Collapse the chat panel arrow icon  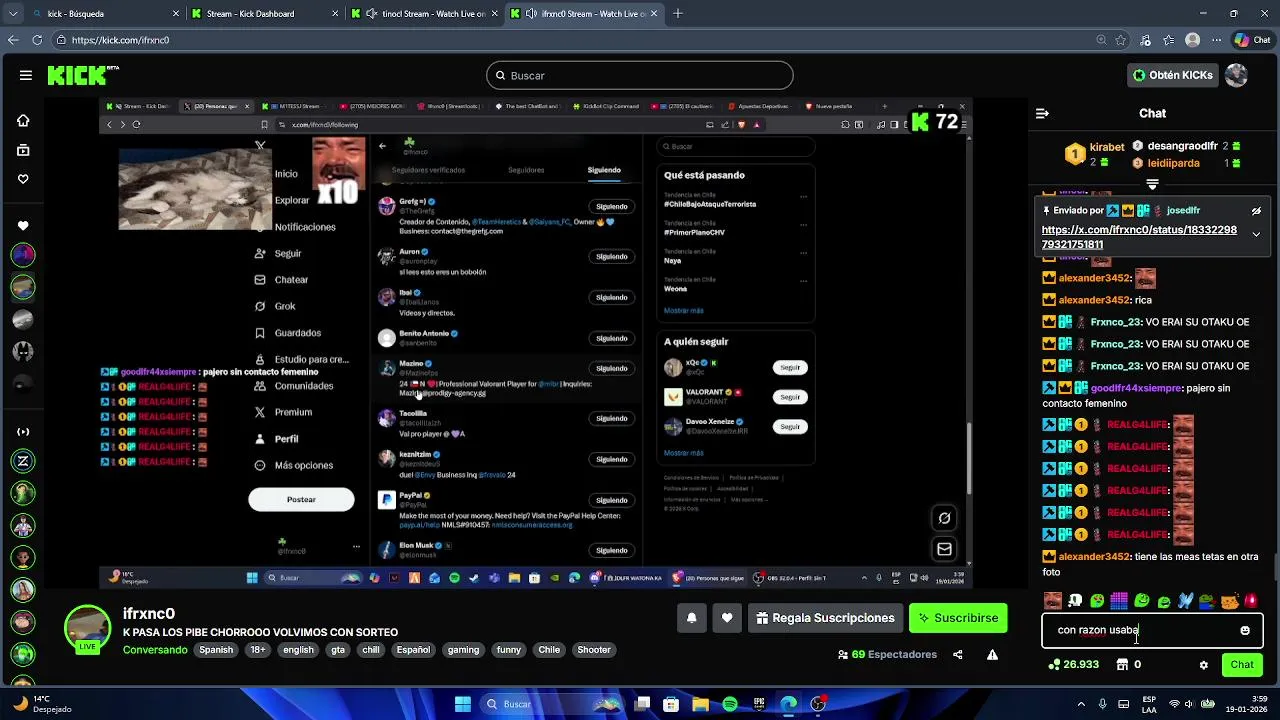pos(1042,114)
